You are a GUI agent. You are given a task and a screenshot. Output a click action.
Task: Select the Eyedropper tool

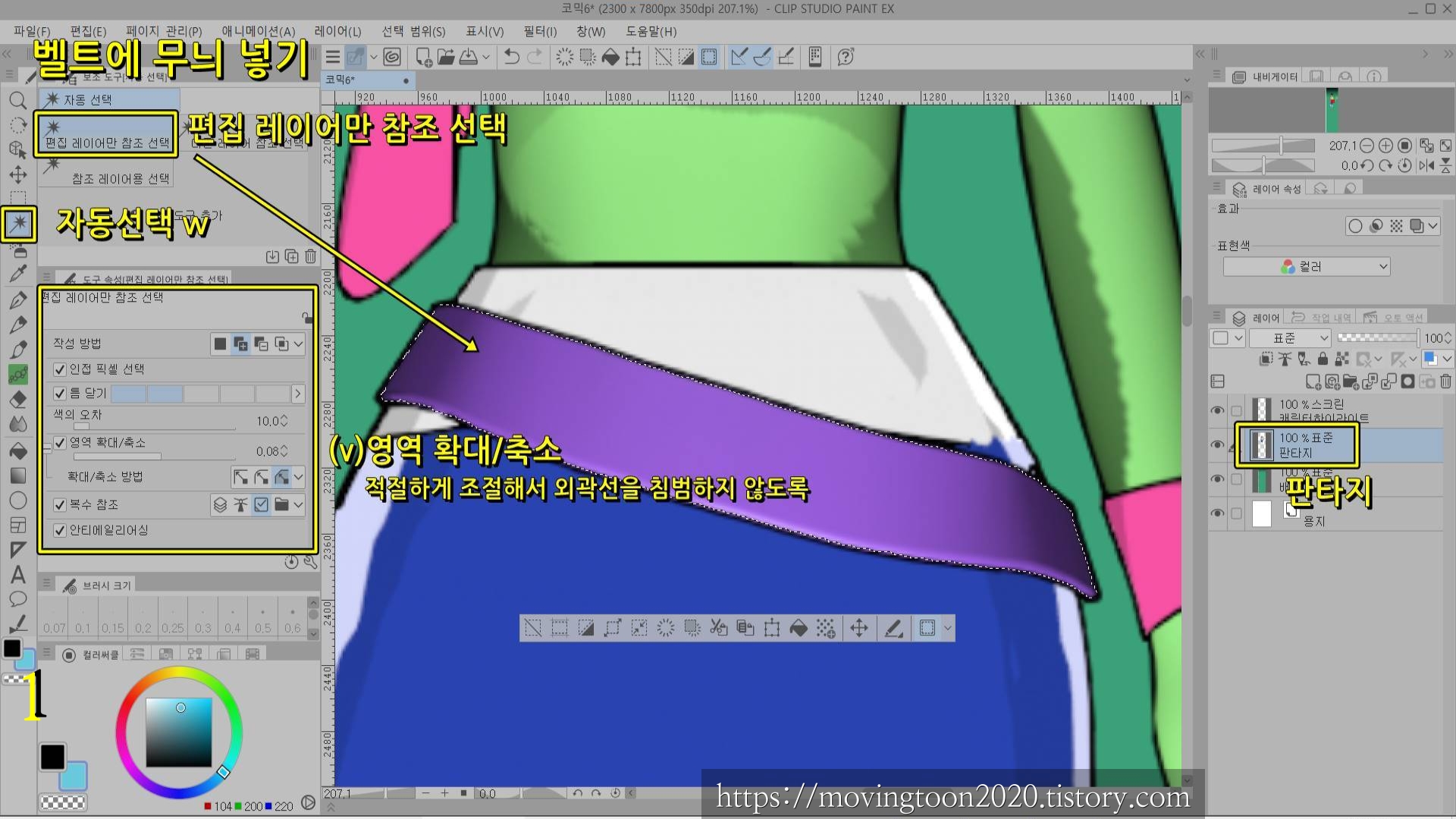point(18,275)
